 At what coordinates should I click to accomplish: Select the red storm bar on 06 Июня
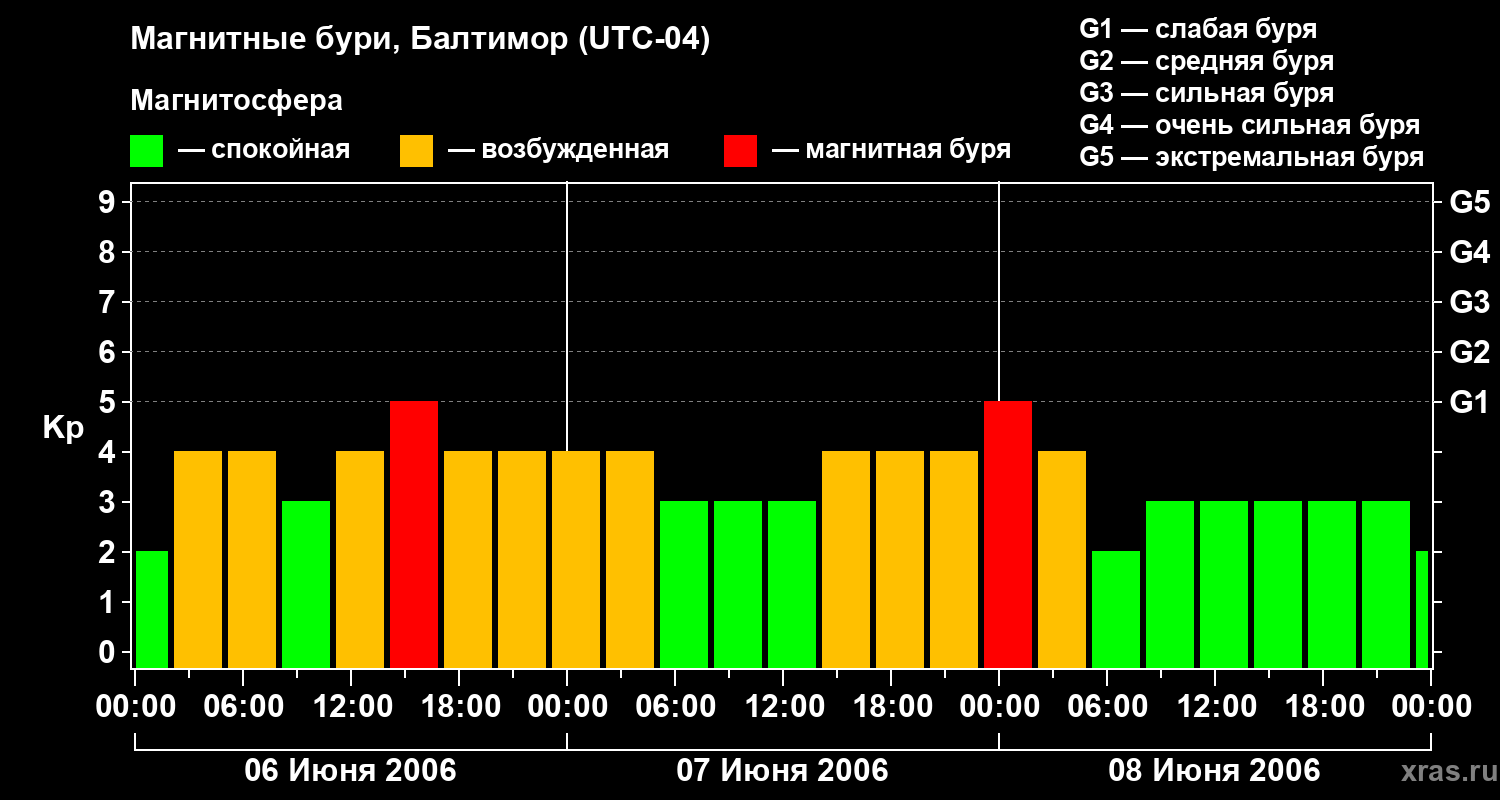414,534
